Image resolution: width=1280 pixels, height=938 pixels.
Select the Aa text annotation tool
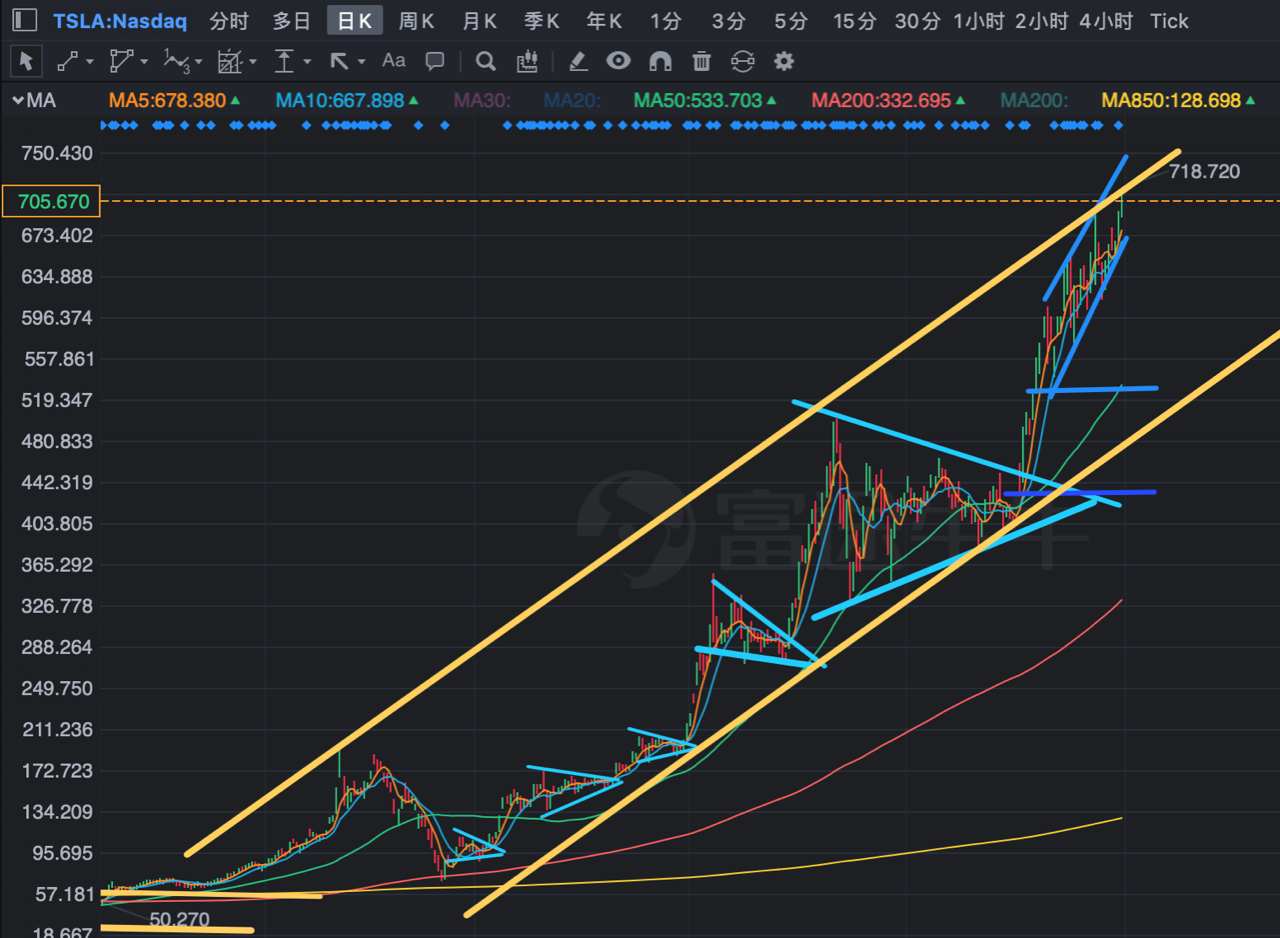(x=394, y=61)
